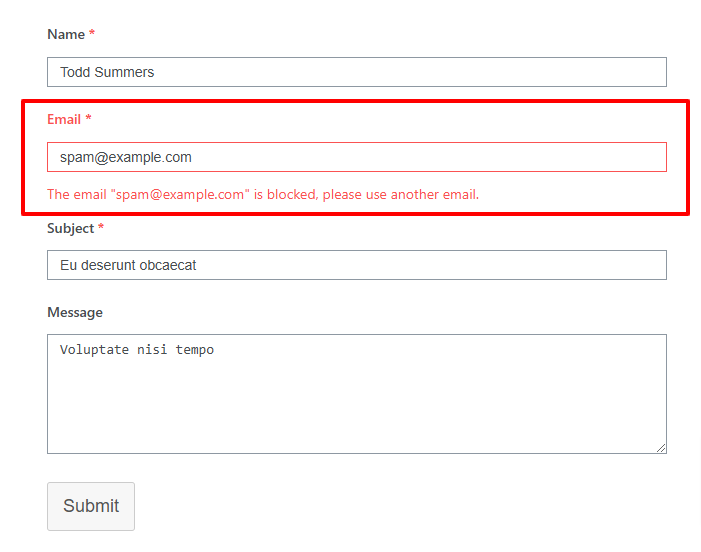The width and height of the screenshot is (701, 552).
Task: Focus the blank end of the Email input
Action: (x=450, y=157)
